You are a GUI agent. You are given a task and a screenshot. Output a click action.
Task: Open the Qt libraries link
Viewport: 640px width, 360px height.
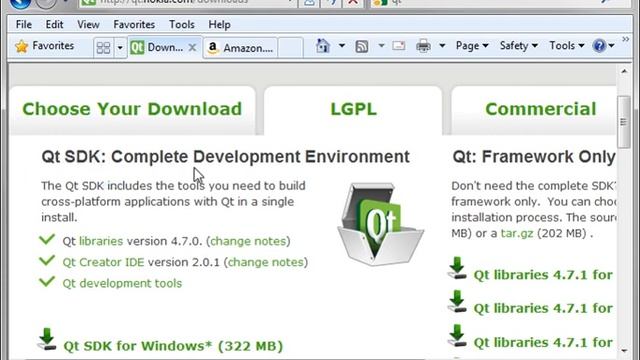point(101,241)
